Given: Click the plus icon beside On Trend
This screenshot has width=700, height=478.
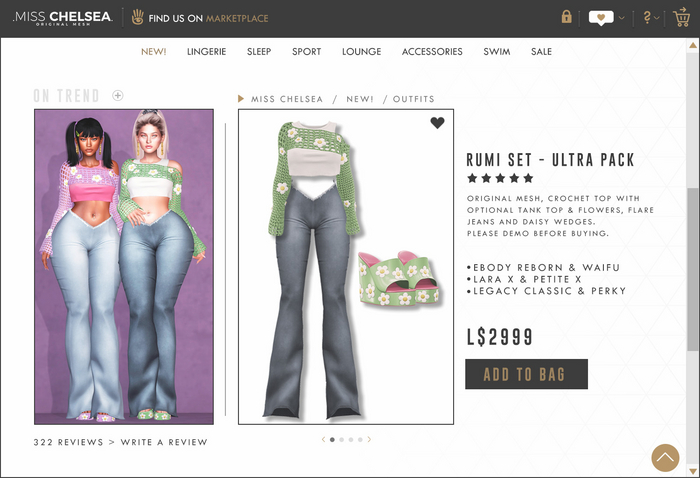Looking at the screenshot, I should (x=117, y=95).
